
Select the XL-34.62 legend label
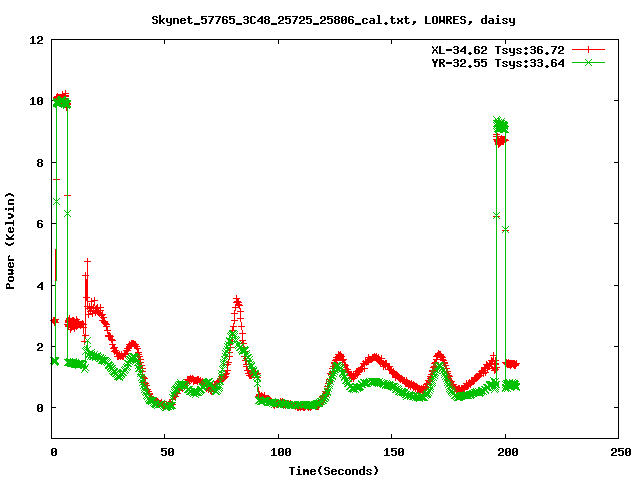491,49
